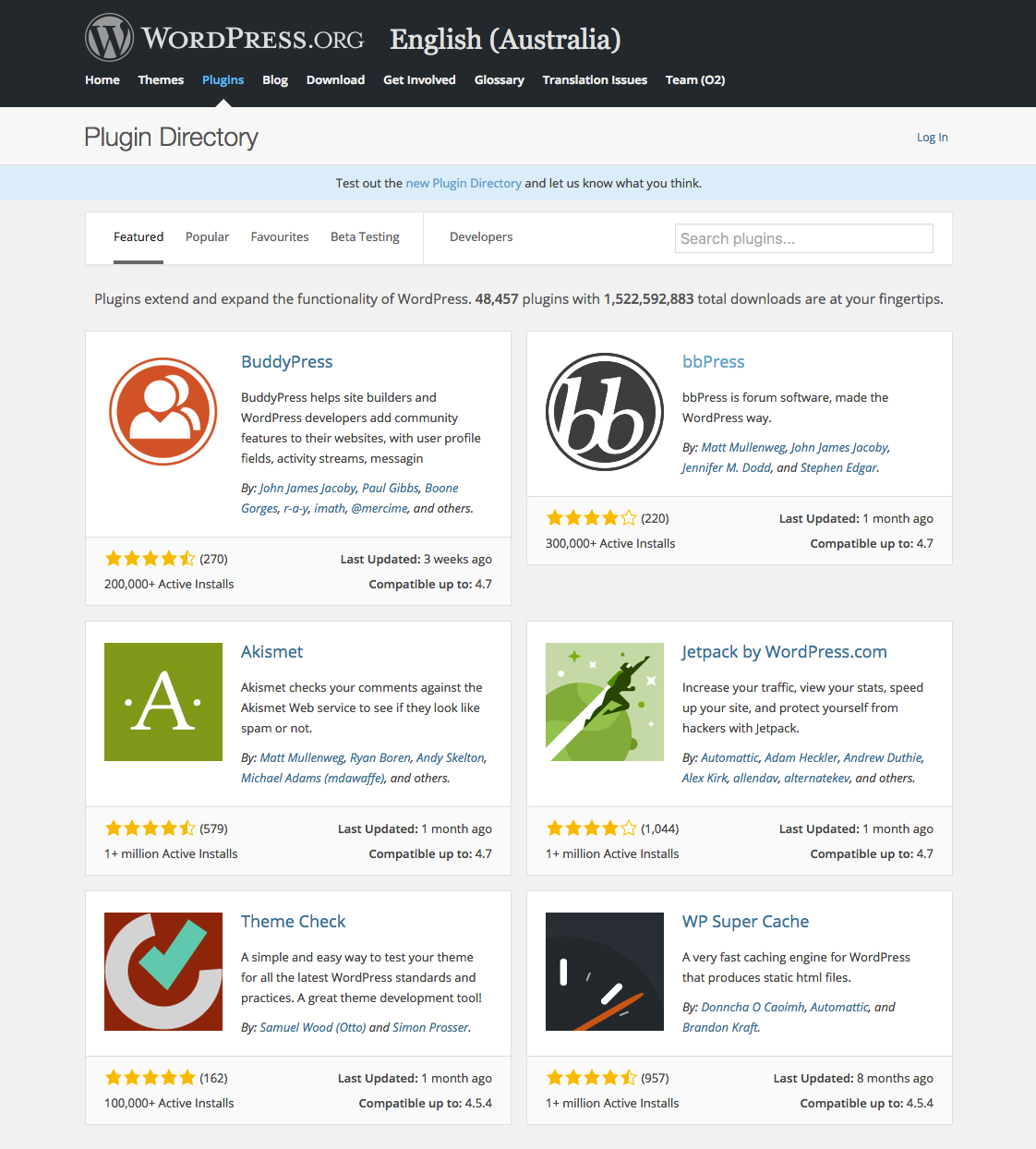This screenshot has width=1036, height=1149.
Task: Click the Plugin Directory heading
Action: pos(171,138)
